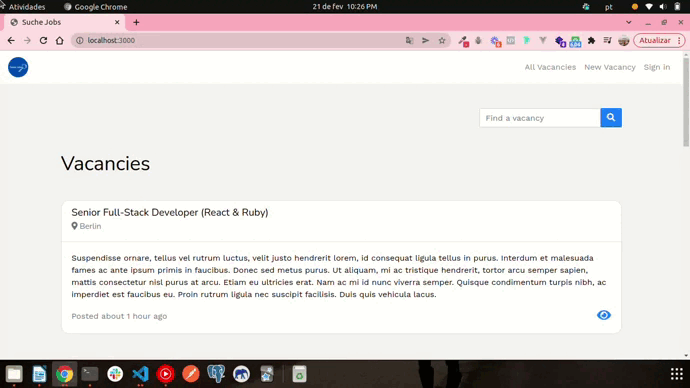Screen dimensions: 690x388
Task: Click the Find a vacancy search field
Action: tap(540, 118)
